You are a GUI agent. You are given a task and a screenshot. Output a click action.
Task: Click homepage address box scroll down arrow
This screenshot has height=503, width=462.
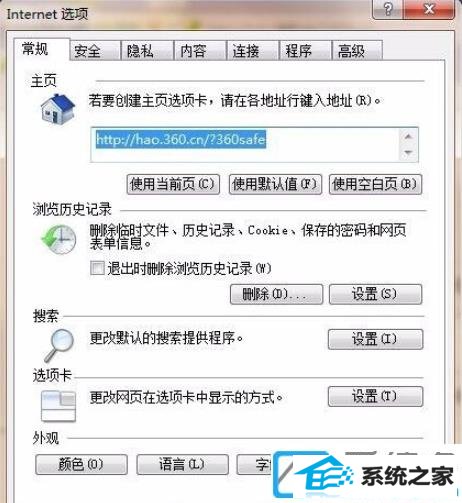[408, 152]
